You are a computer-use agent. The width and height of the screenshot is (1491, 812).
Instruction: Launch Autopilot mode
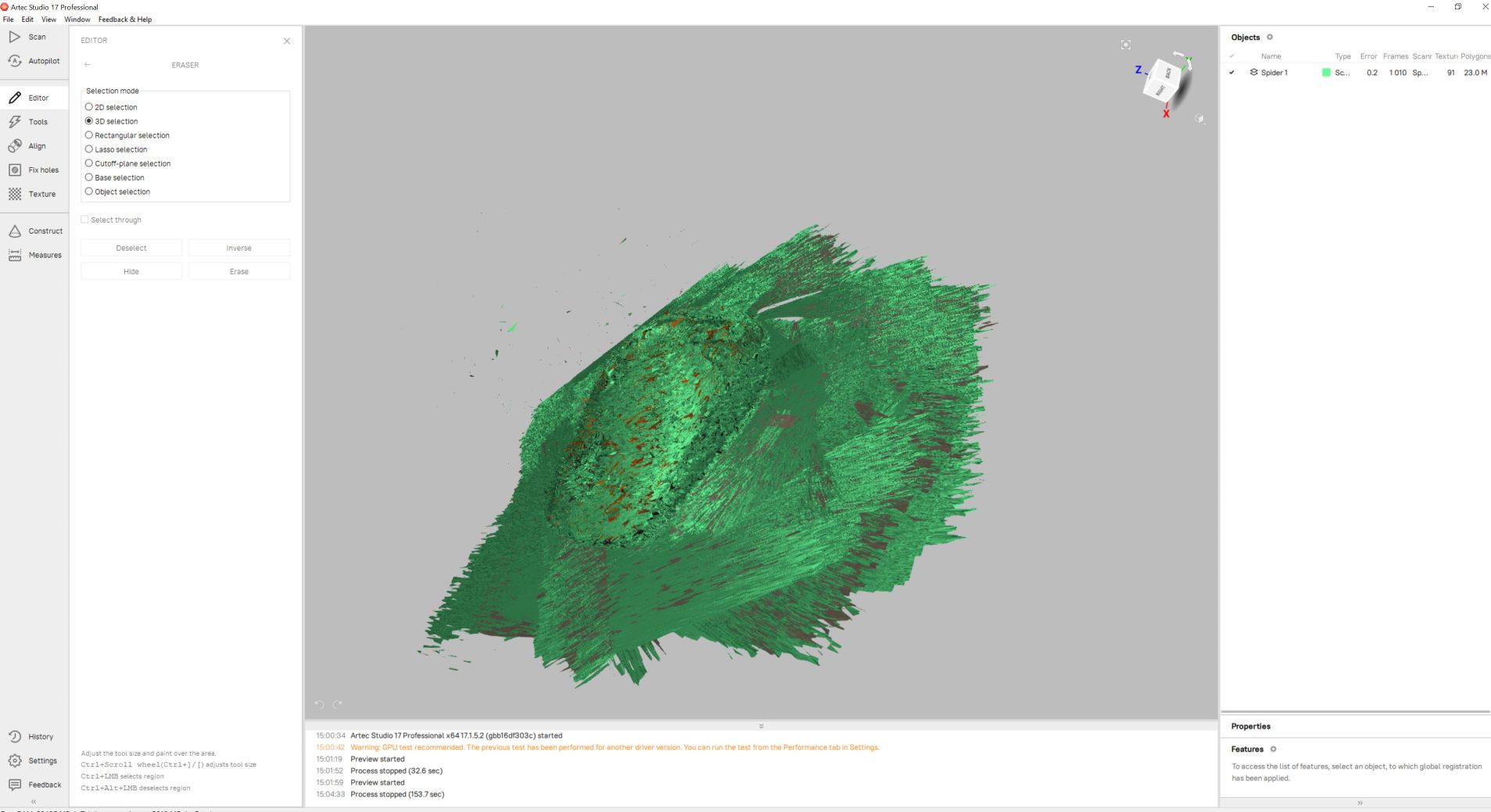coord(34,61)
